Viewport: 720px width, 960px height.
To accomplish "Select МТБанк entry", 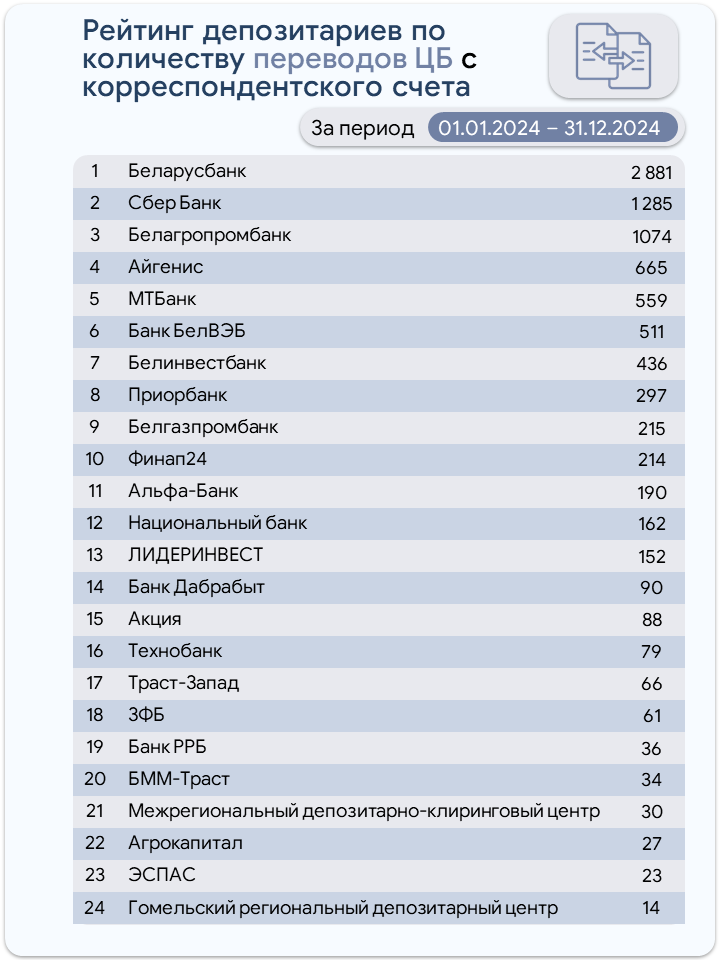I will 162,299.
